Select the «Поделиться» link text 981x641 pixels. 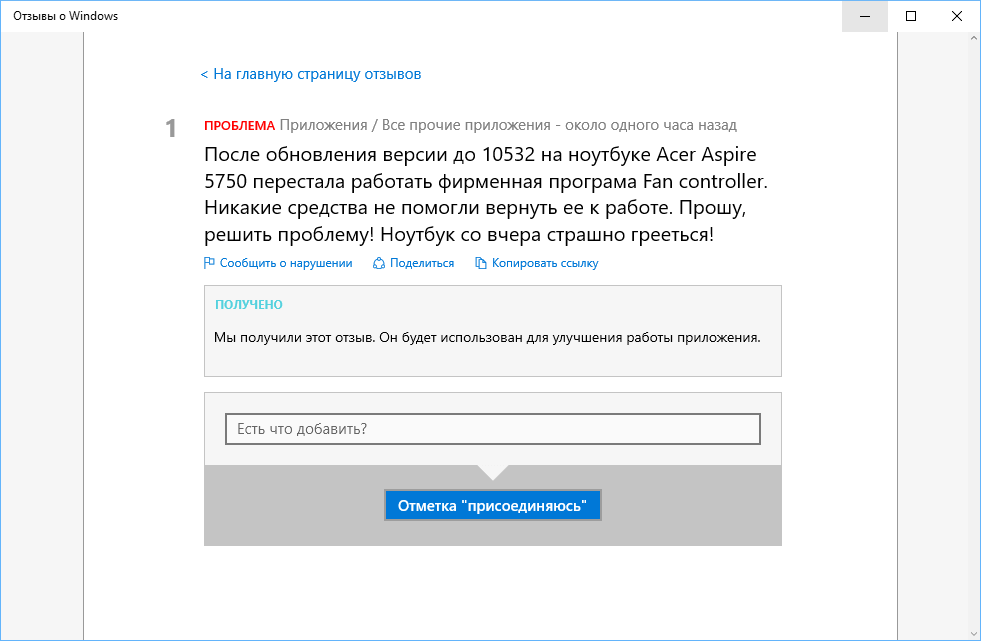[x=422, y=263]
